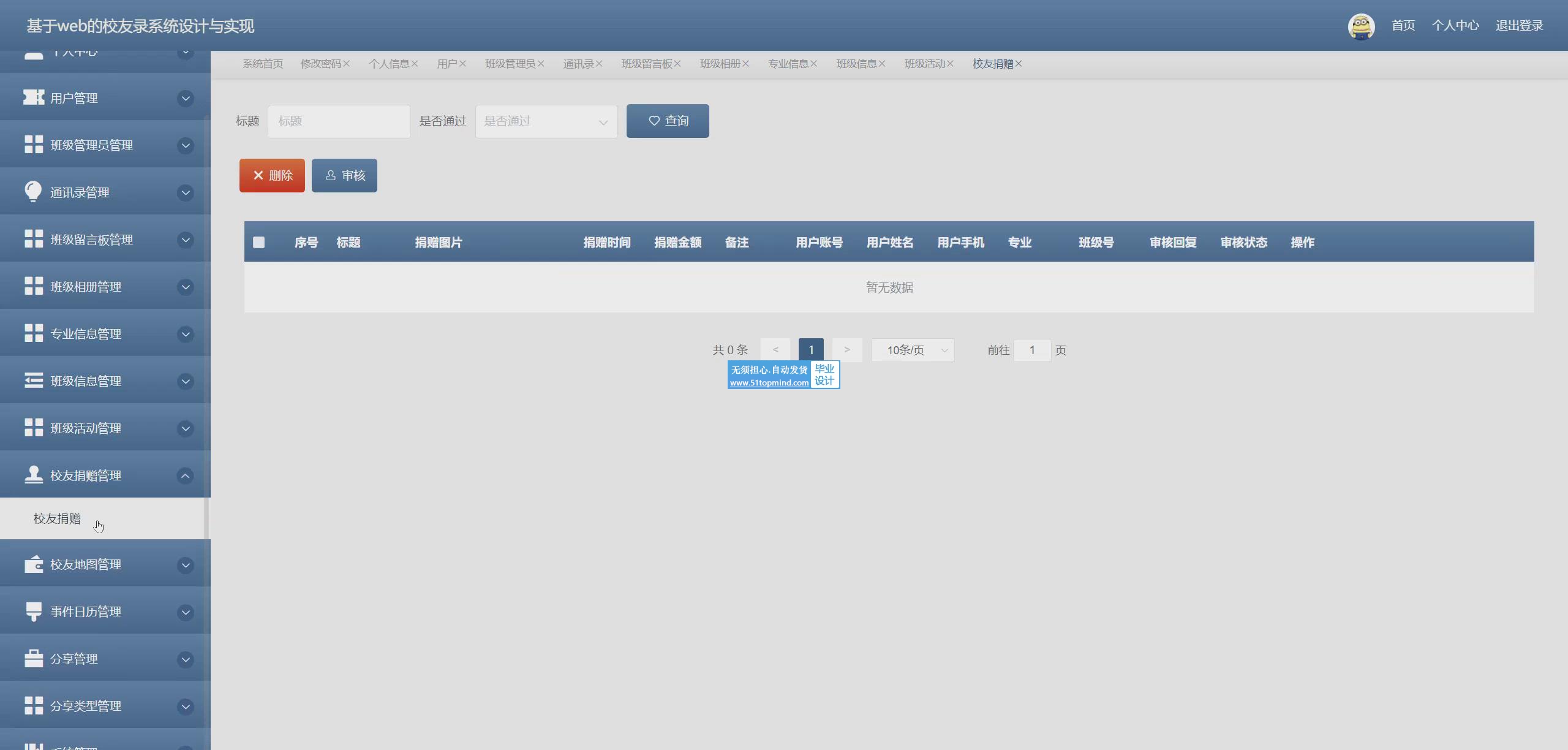Open 个人中心 link in header
The width and height of the screenshot is (1568, 750).
1455,25
